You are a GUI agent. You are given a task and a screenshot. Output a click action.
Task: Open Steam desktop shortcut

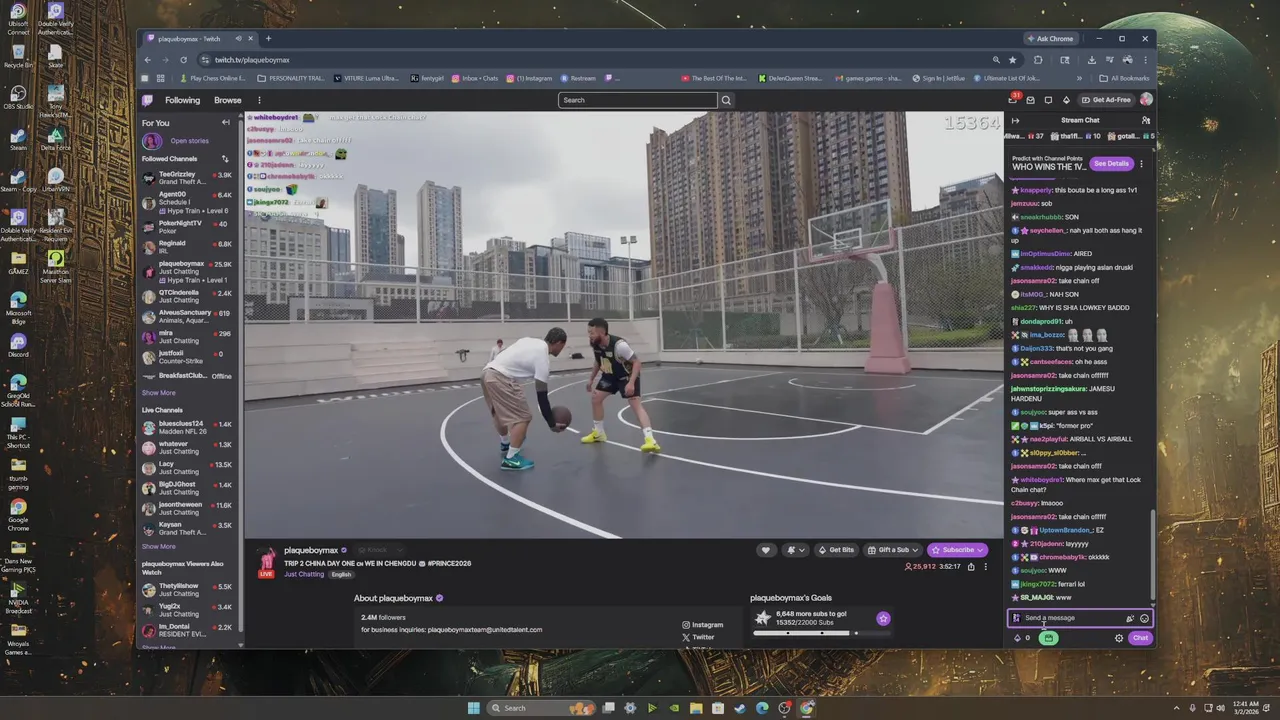(18, 139)
